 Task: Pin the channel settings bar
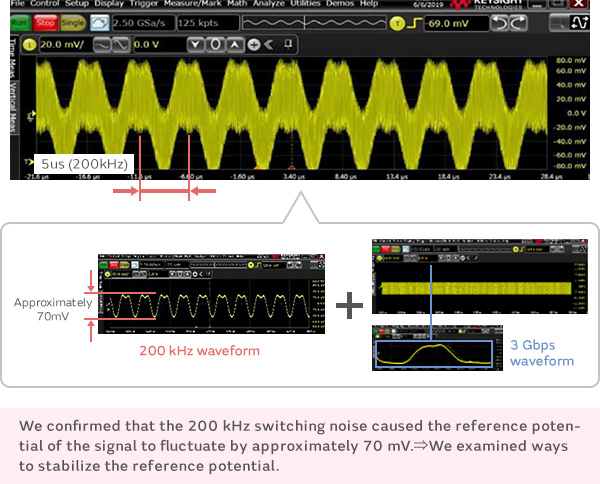pyautogui.click(x=287, y=44)
